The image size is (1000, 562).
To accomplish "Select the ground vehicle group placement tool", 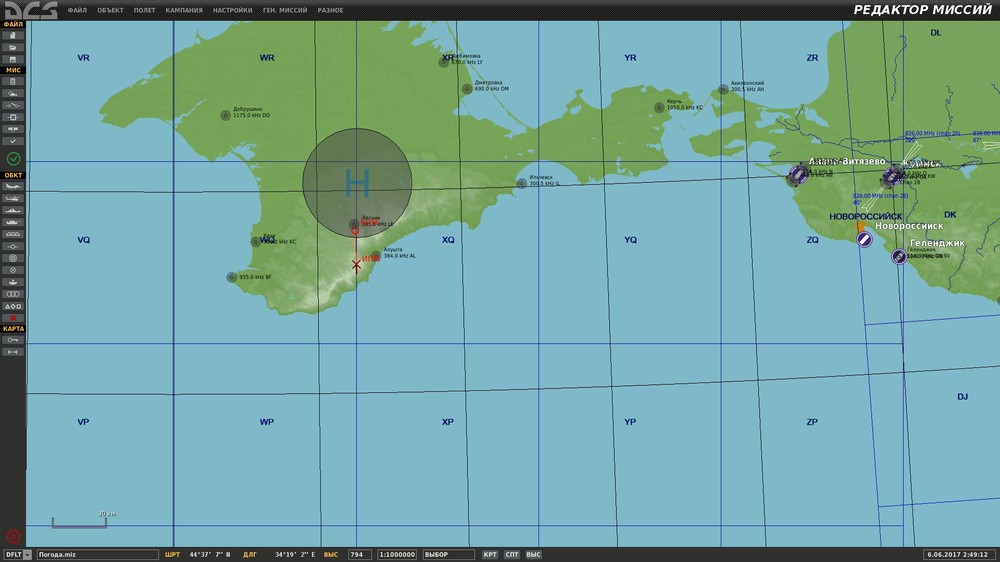I will click(x=13, y=222).
